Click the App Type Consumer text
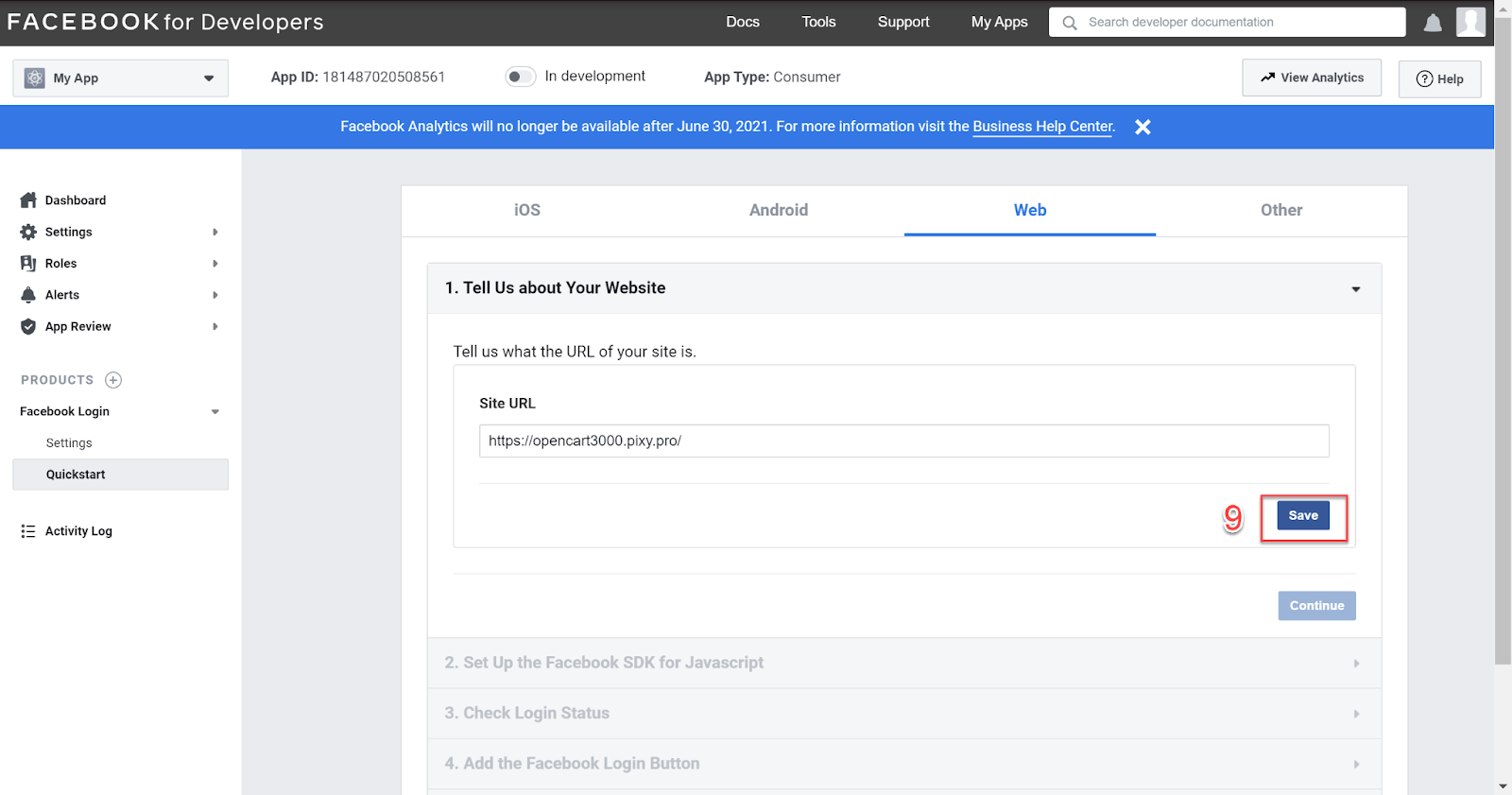1512x795 pixels. 772,78
